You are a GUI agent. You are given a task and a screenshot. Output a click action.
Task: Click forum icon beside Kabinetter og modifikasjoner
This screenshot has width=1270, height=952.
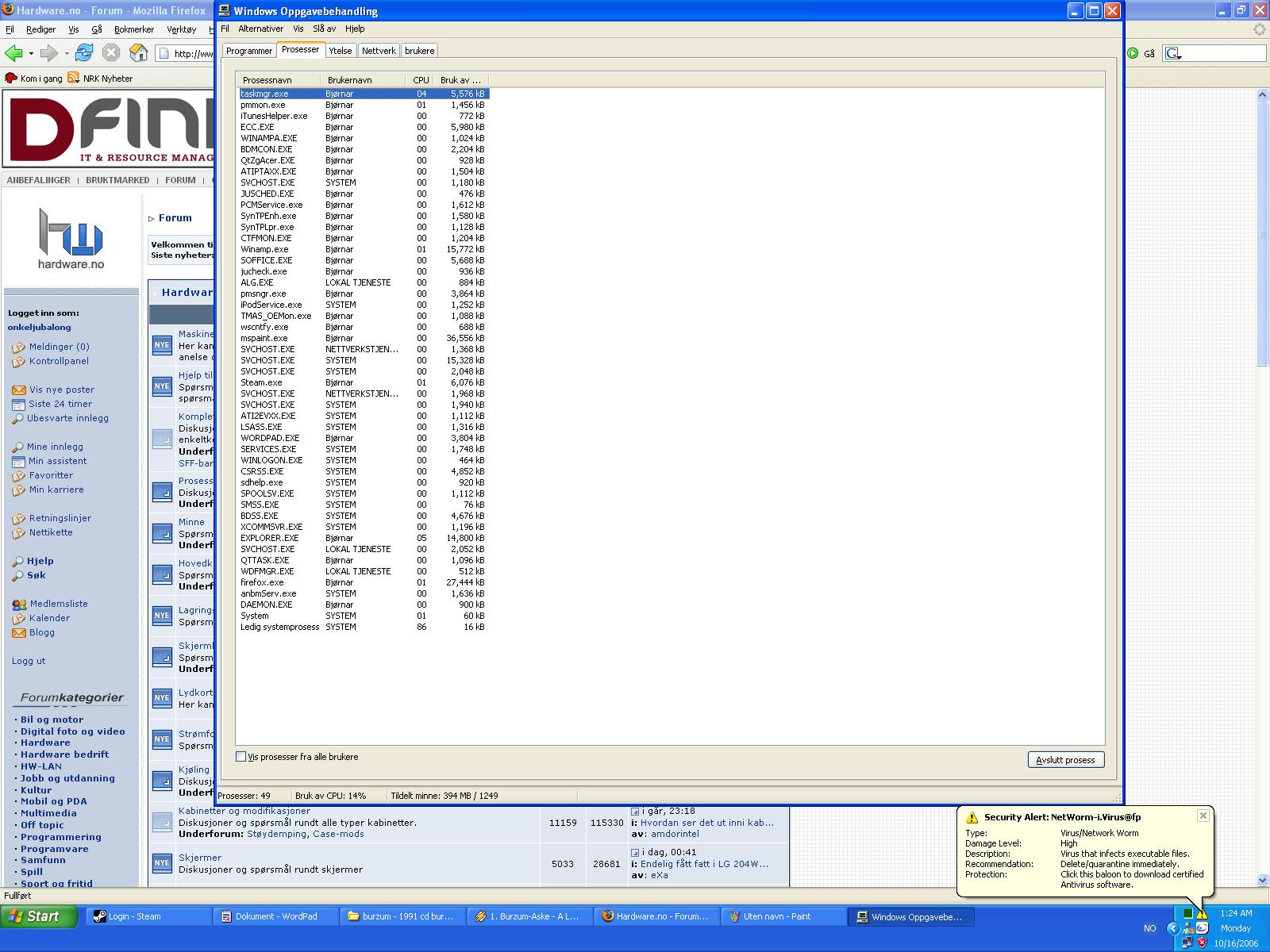(x=162, y=822)
